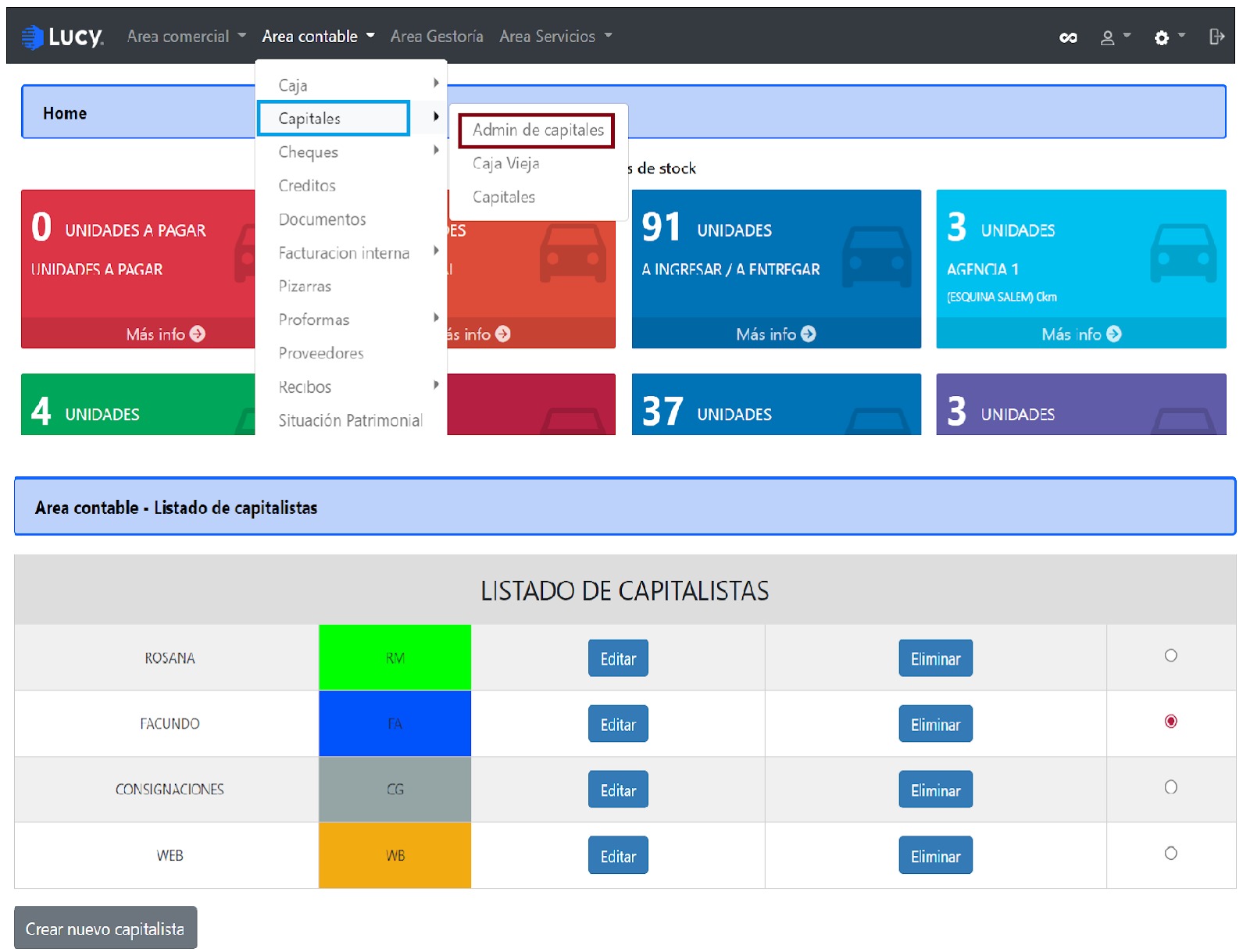Open Proveedores menu item
The image size is (1250, 952).
(x=321, y=353)
